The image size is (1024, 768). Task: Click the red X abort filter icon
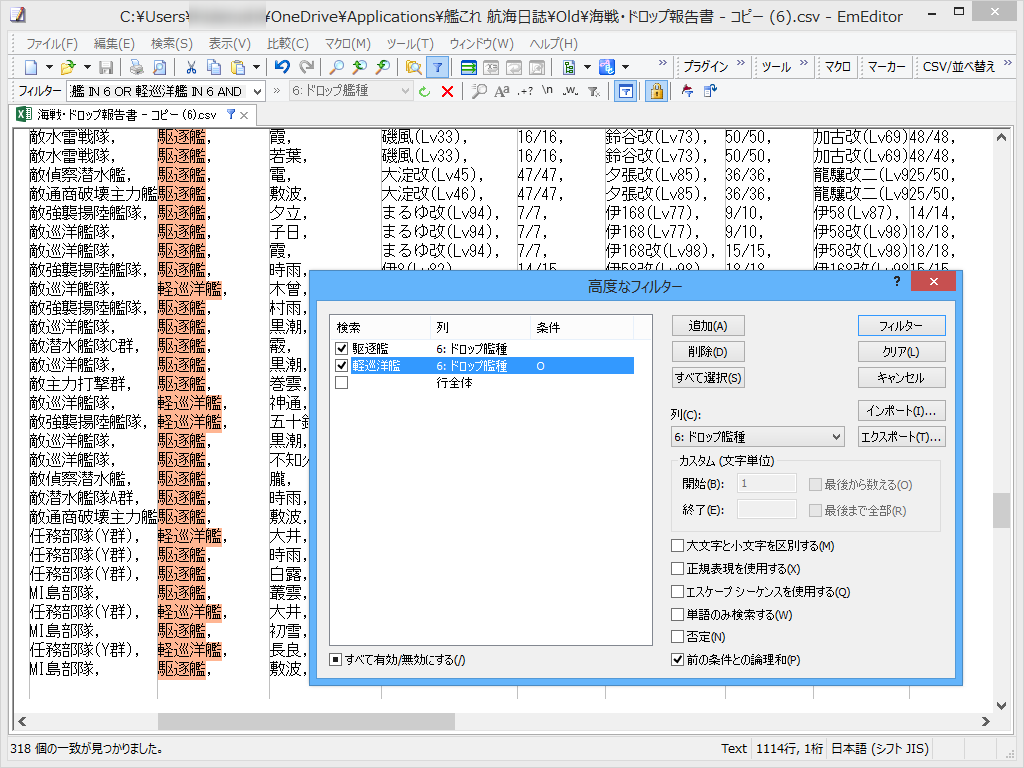[447, 91]
